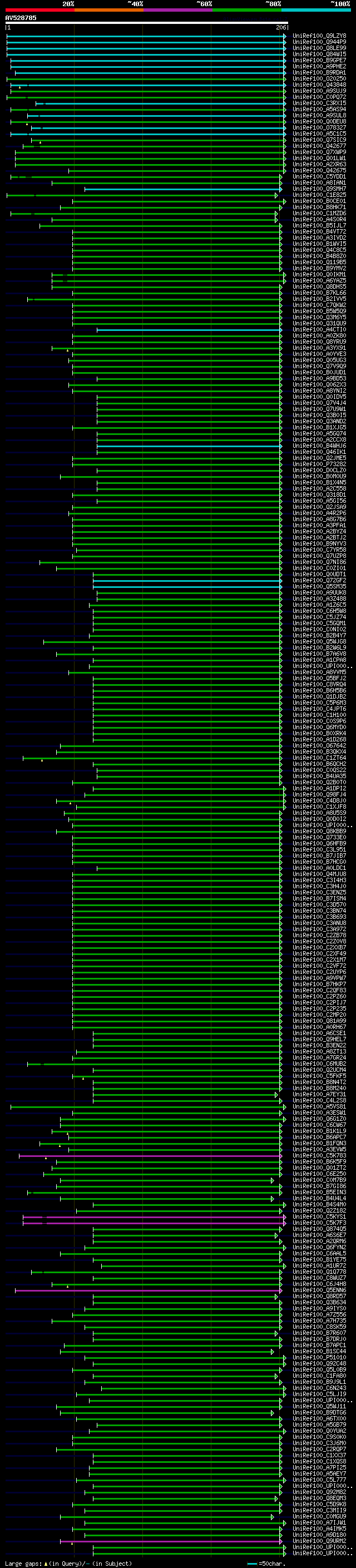Click the UniRef100_Q92M82 hit label
Image resolution: width=356 pixels, height=1568 pixels.
319,1492
